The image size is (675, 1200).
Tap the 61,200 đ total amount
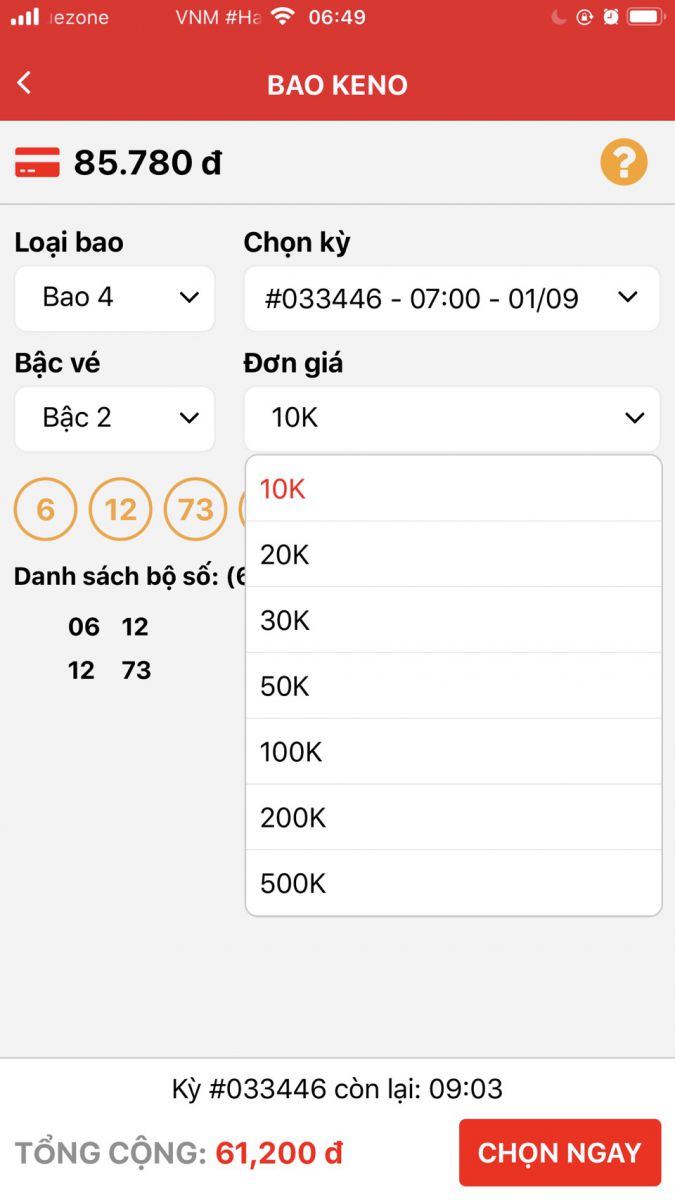[279, 1153]
